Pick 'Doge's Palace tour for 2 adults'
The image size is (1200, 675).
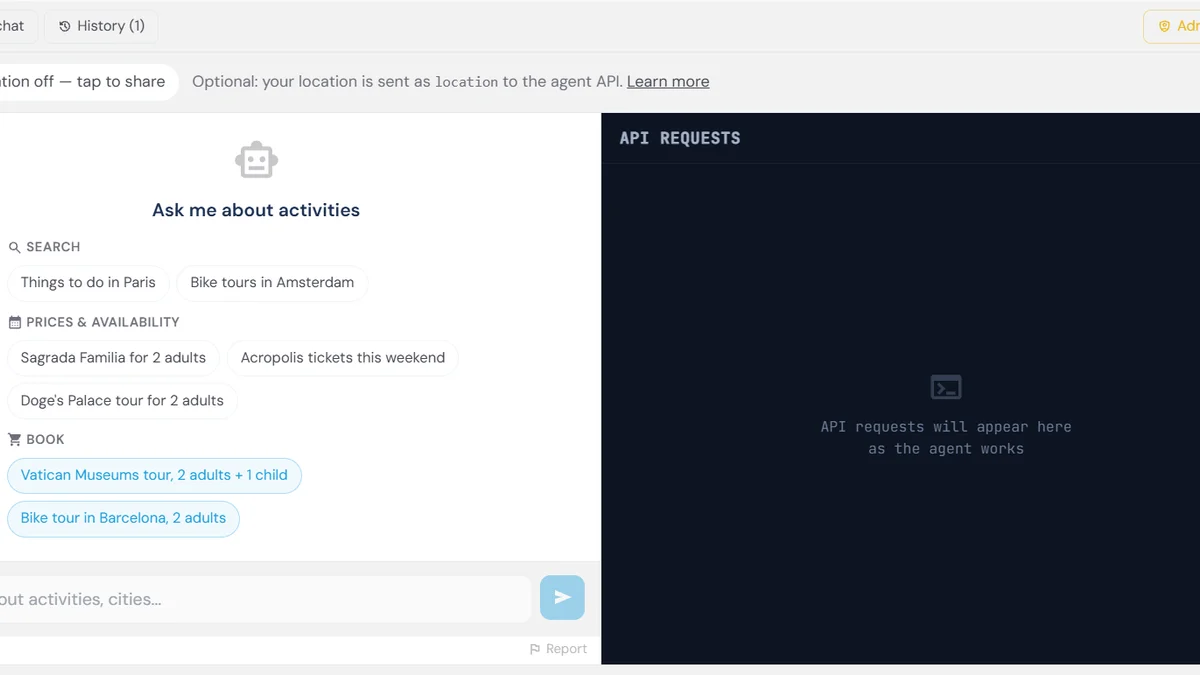click(122, 401)
